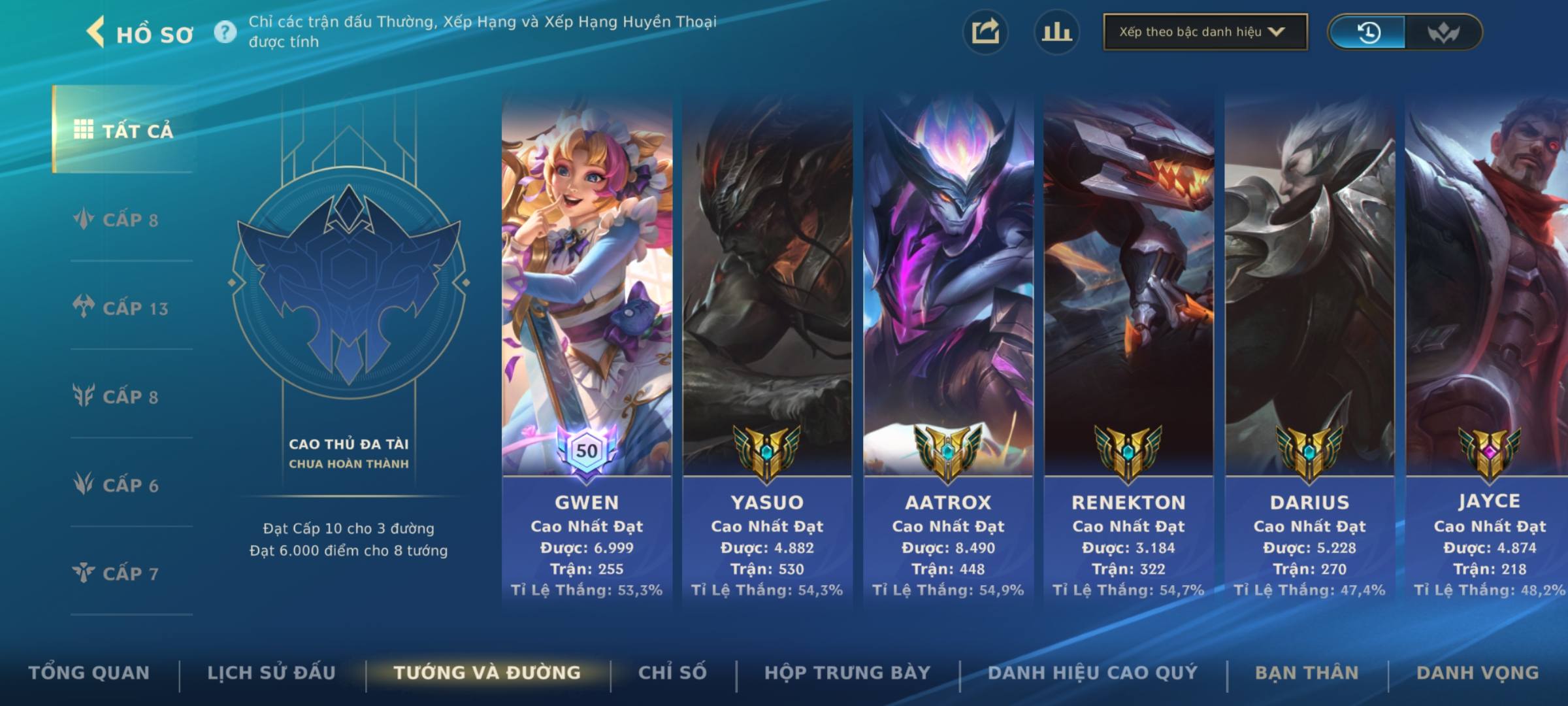1568x706 pixels.
Task: Select the Tất Cả filter
Action: (x=123, y=129)
